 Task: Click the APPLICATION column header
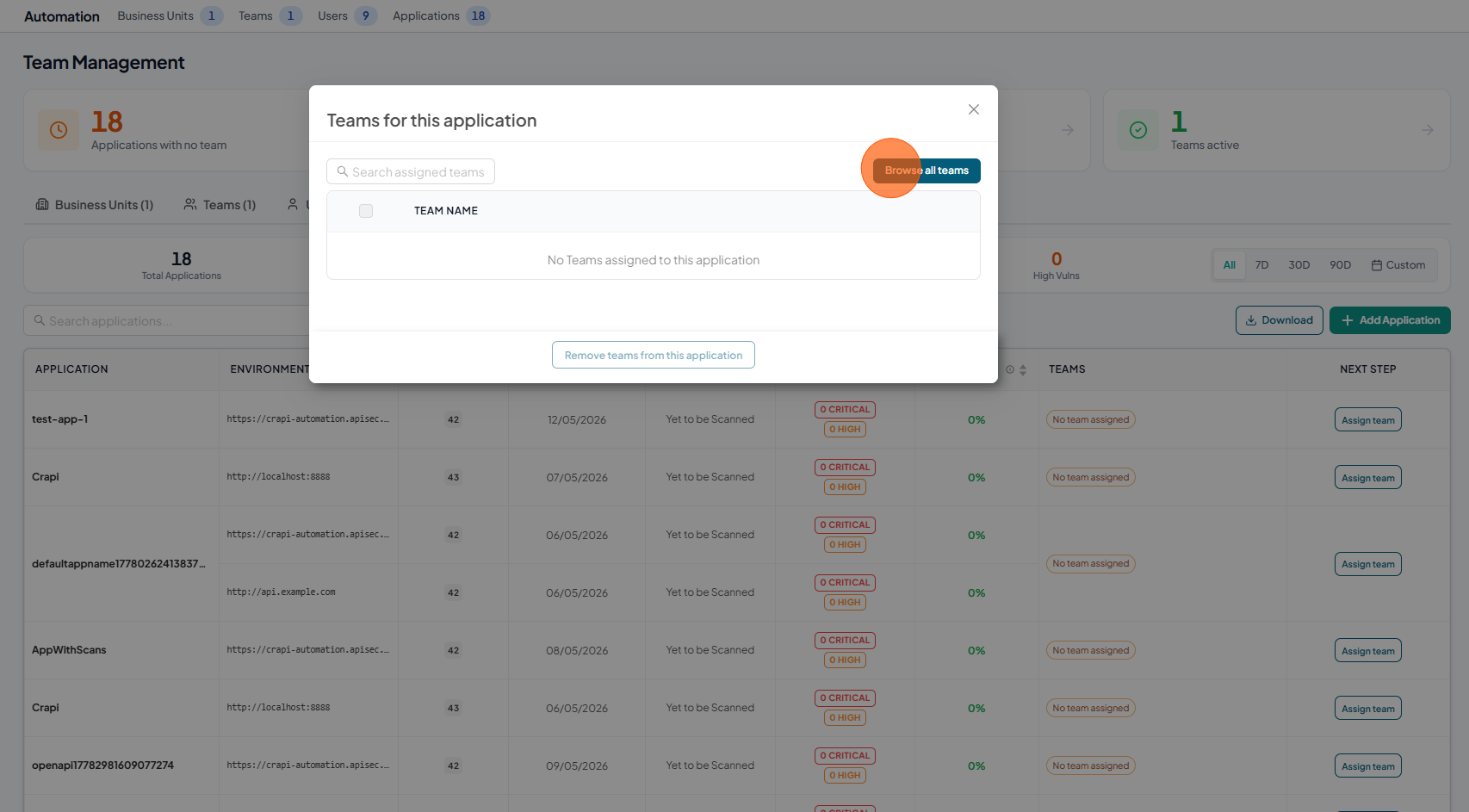(71, 369)
